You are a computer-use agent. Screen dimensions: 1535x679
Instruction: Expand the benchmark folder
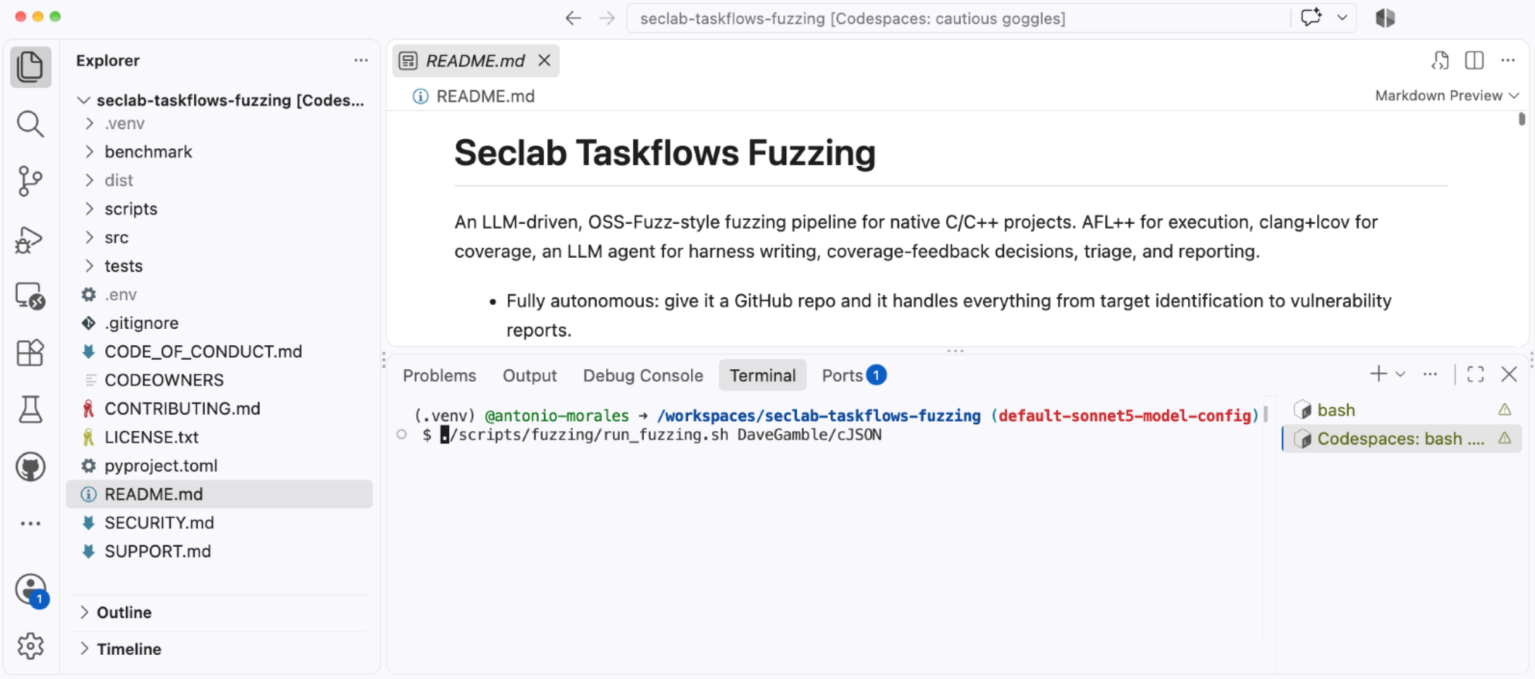221,152
